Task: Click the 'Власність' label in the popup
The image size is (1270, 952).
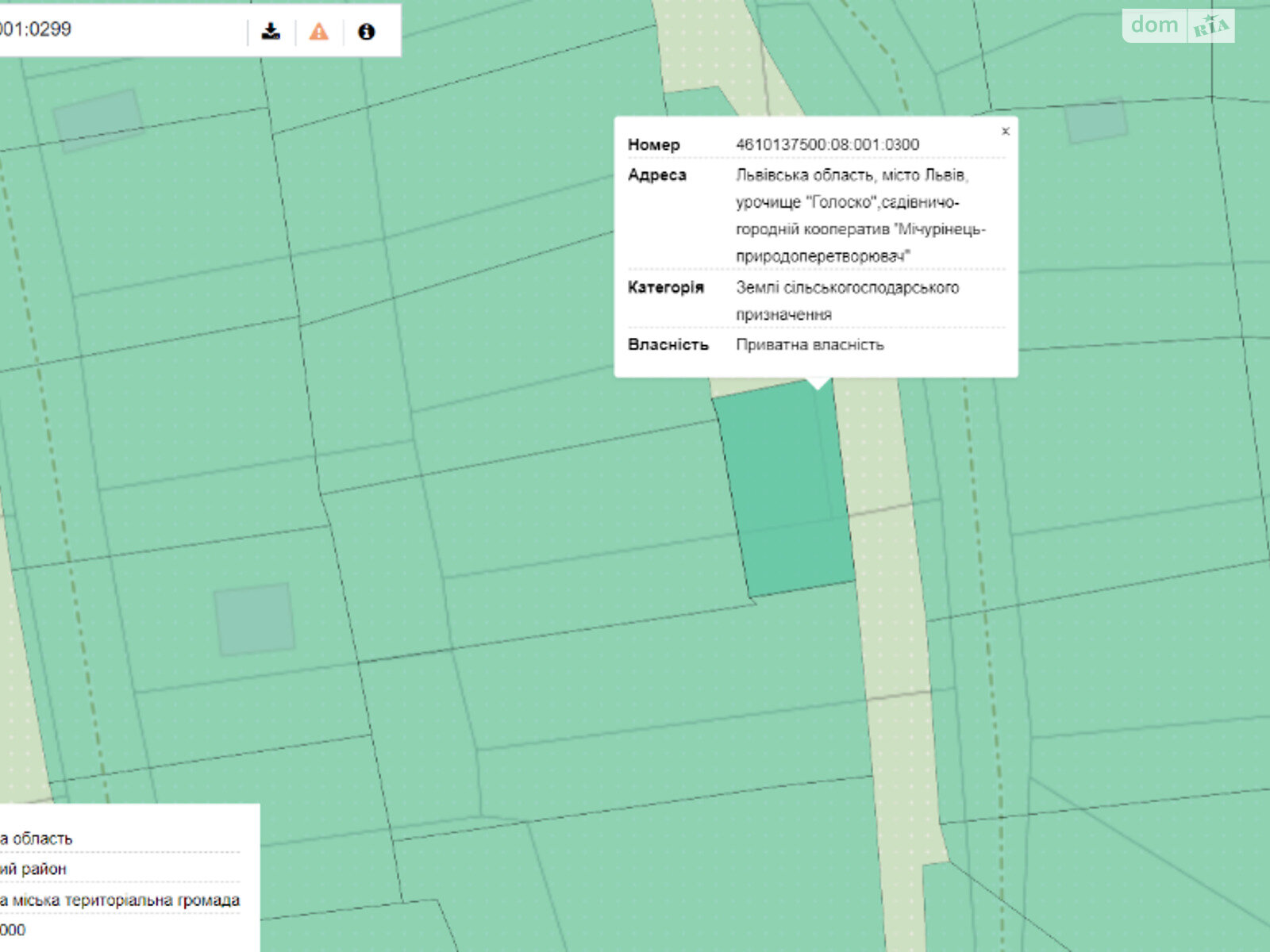Action: click(x=668, y=344)
